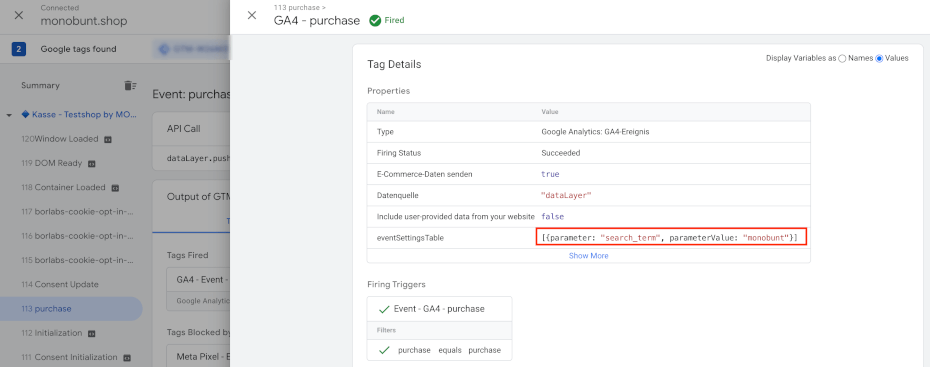Click the Properties Name column header
Image resolution: width=930 pixels, height=367 pixels.
386,111
